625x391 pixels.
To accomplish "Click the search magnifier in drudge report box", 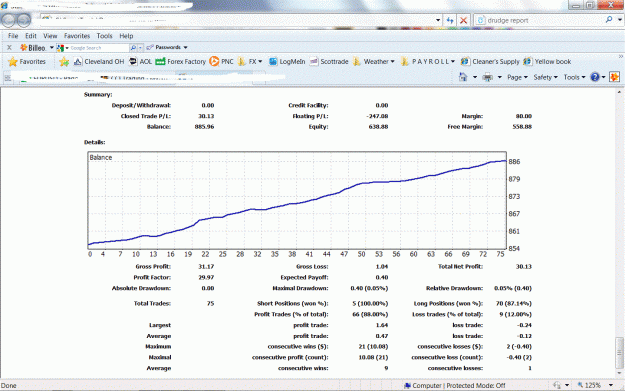I will tap(609, 20).
